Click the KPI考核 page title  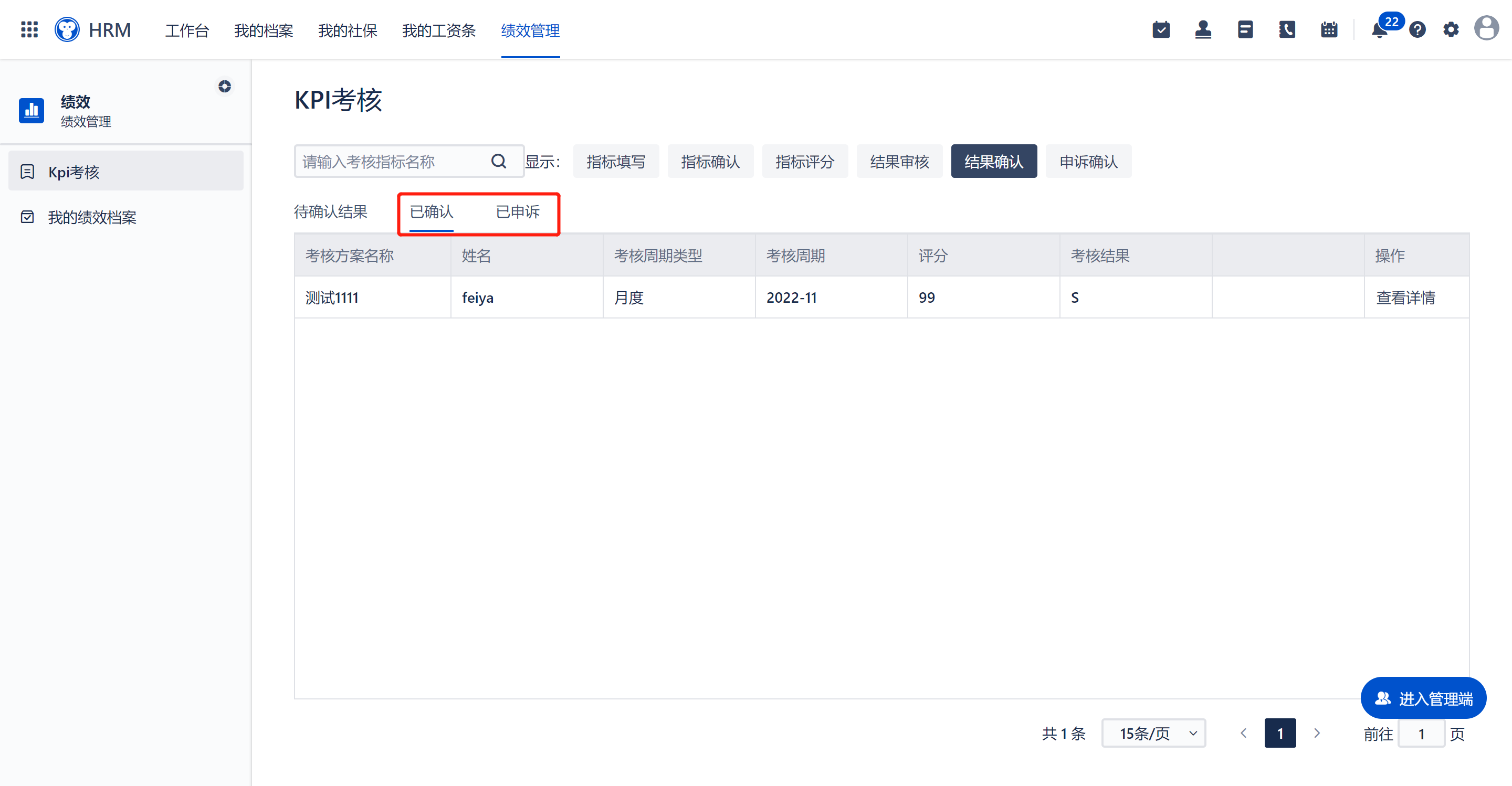338,100
